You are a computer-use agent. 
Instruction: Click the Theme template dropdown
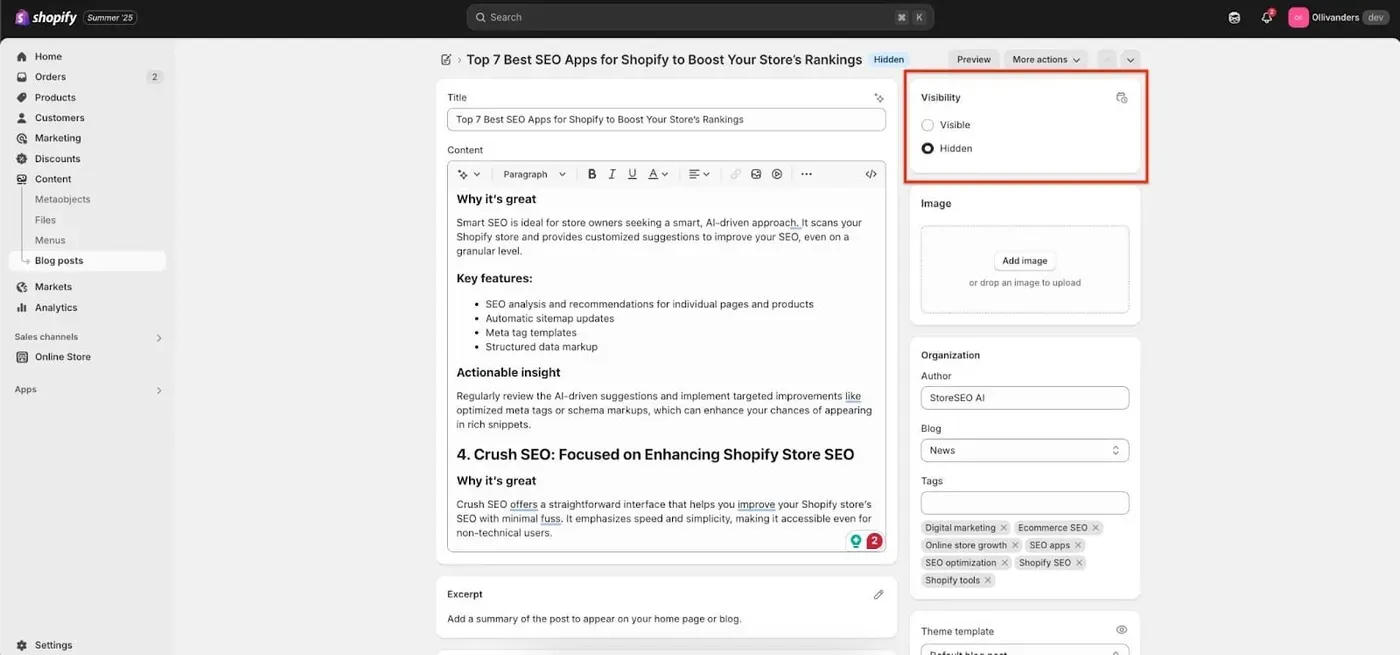[1025, 649]
